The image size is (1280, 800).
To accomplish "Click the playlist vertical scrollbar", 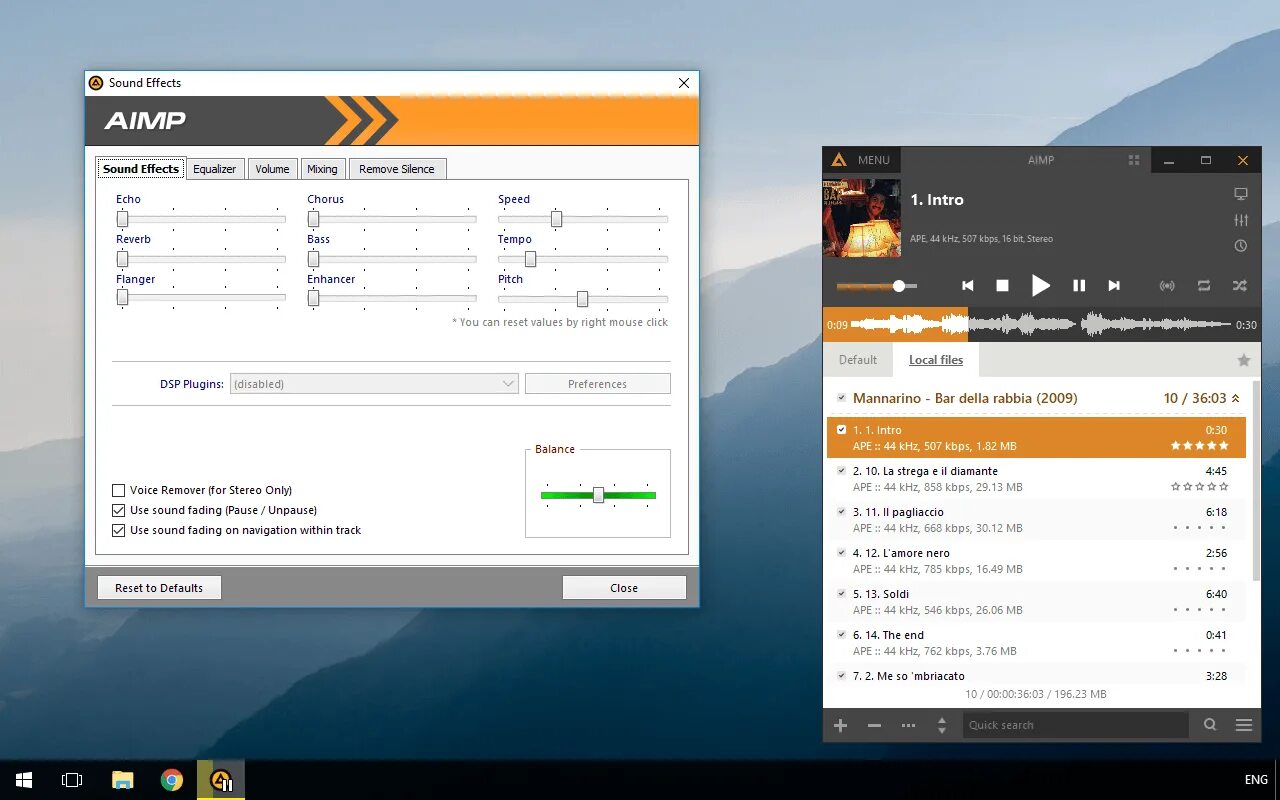I will pyautogui.click(x=1257, y=480).
